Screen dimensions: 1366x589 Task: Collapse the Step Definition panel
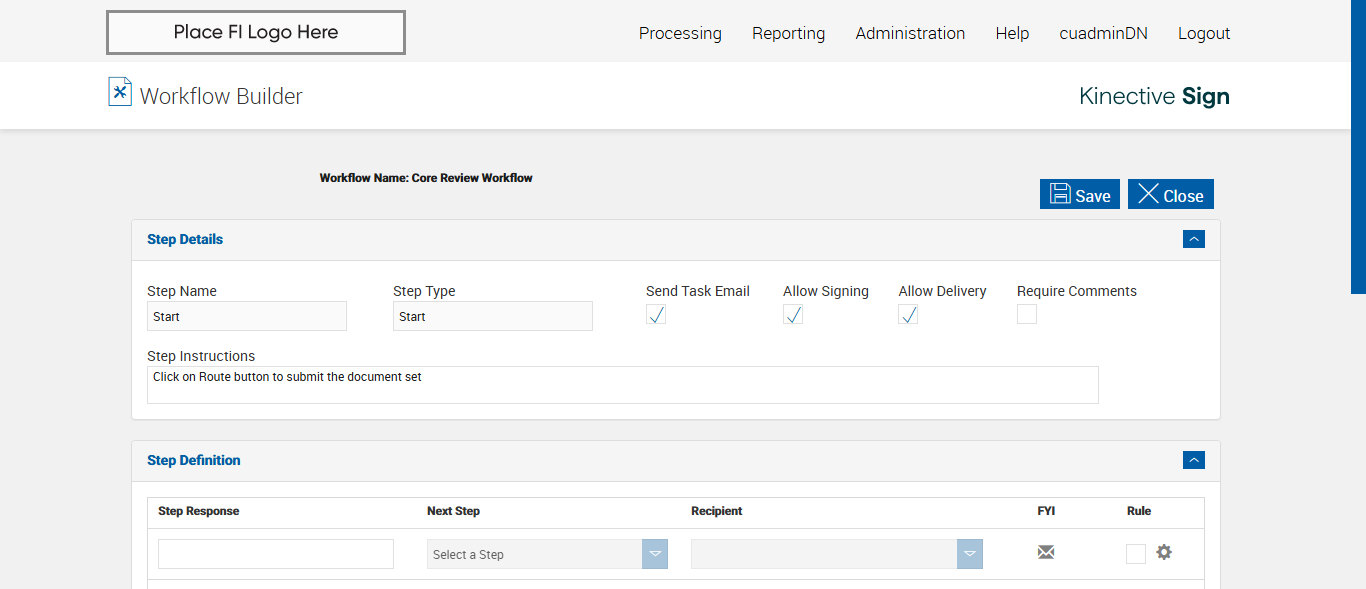pyautogui.click(x=1193, y=460)
